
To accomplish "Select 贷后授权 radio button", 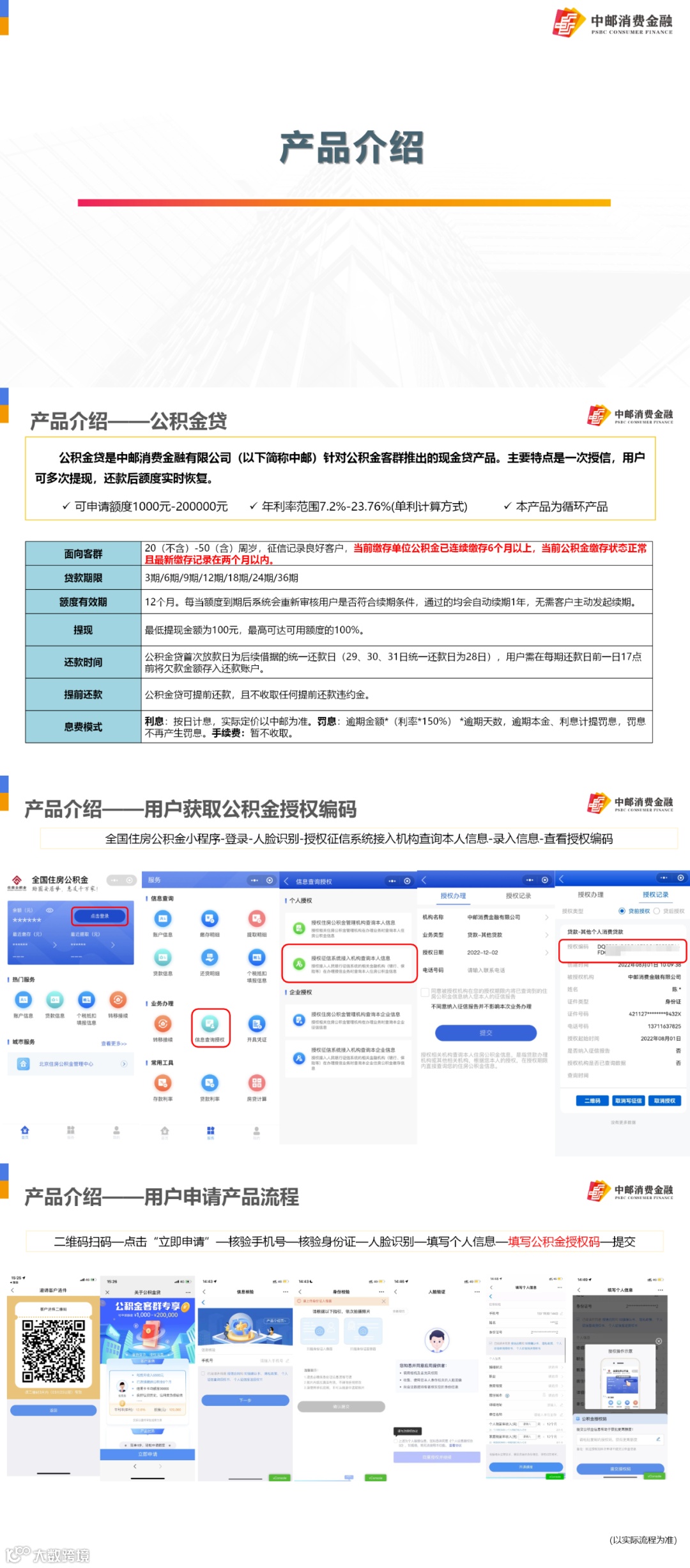I will point(656,911).
